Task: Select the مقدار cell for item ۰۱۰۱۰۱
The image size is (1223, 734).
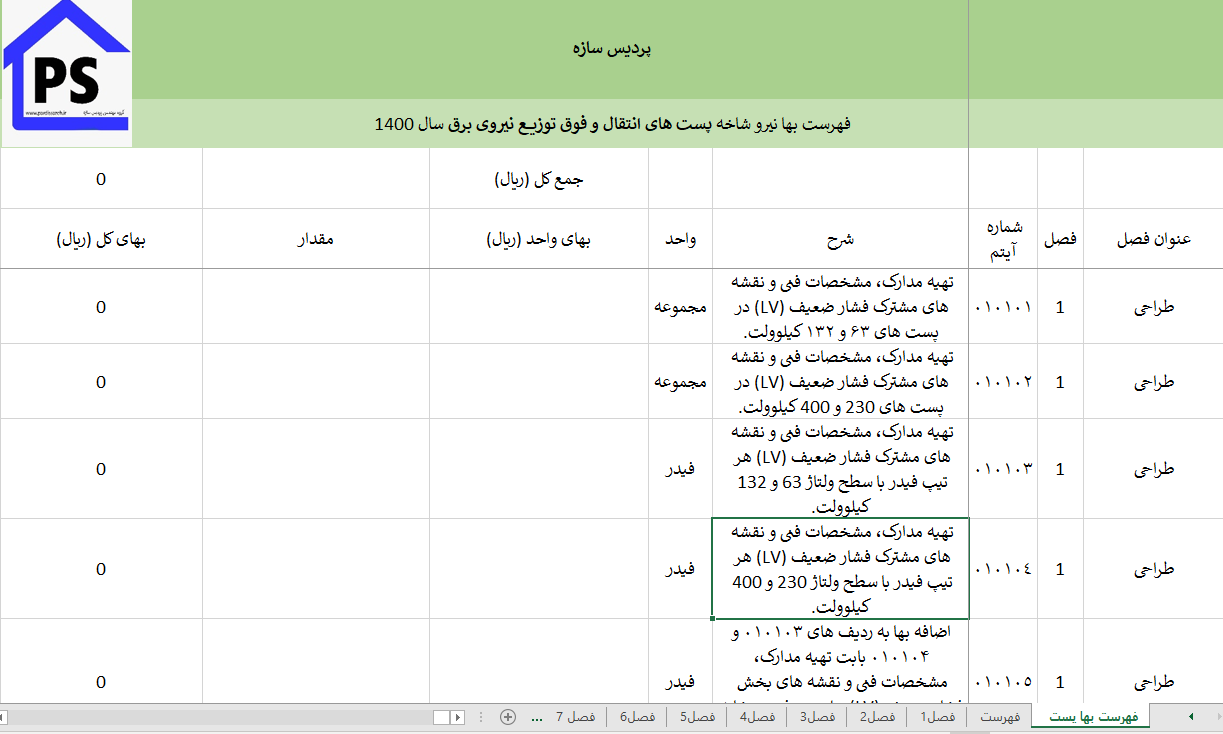Action: (x=315, y=307)
